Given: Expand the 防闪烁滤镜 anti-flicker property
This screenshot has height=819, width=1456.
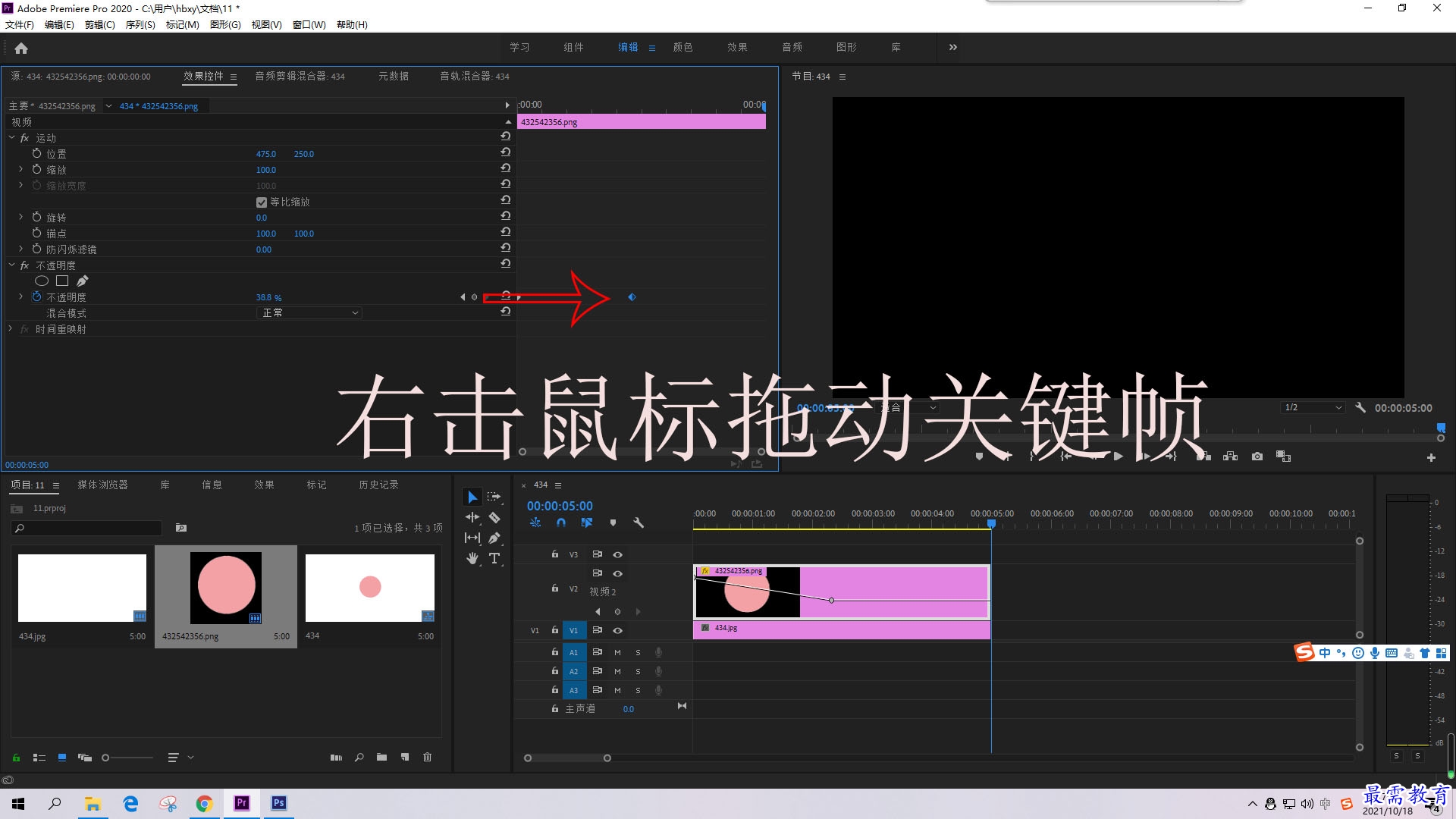Looking at the screenshot, I should pos(20,249).
